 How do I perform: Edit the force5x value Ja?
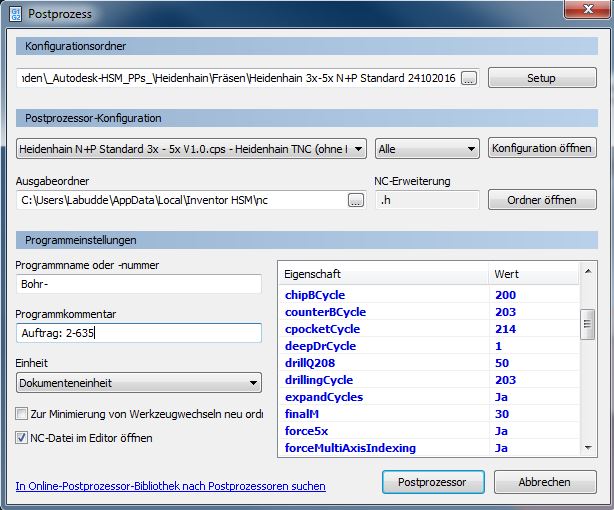(x=501, y=431)
